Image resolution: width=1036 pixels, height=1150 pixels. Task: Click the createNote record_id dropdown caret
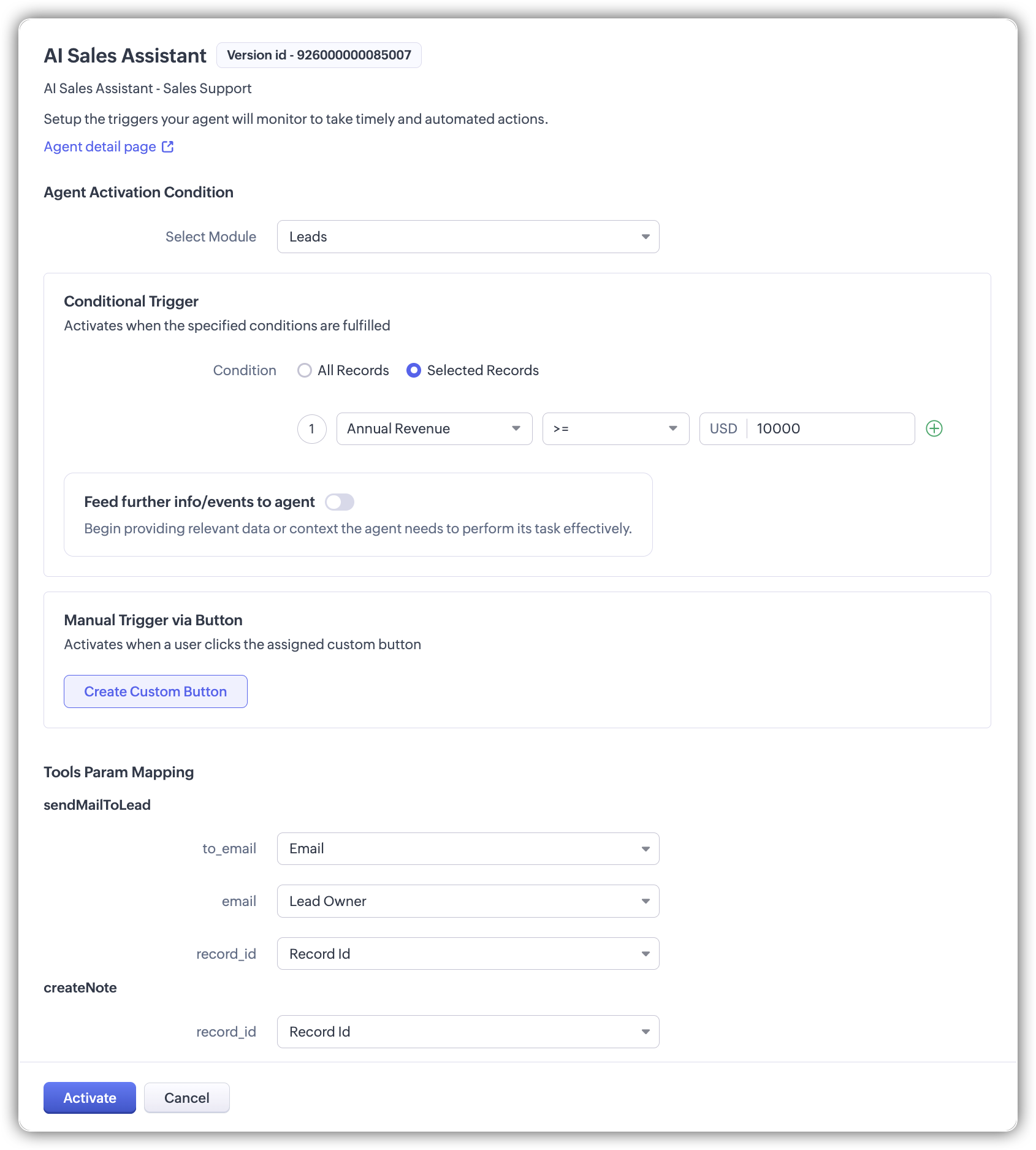(645, 1032)
